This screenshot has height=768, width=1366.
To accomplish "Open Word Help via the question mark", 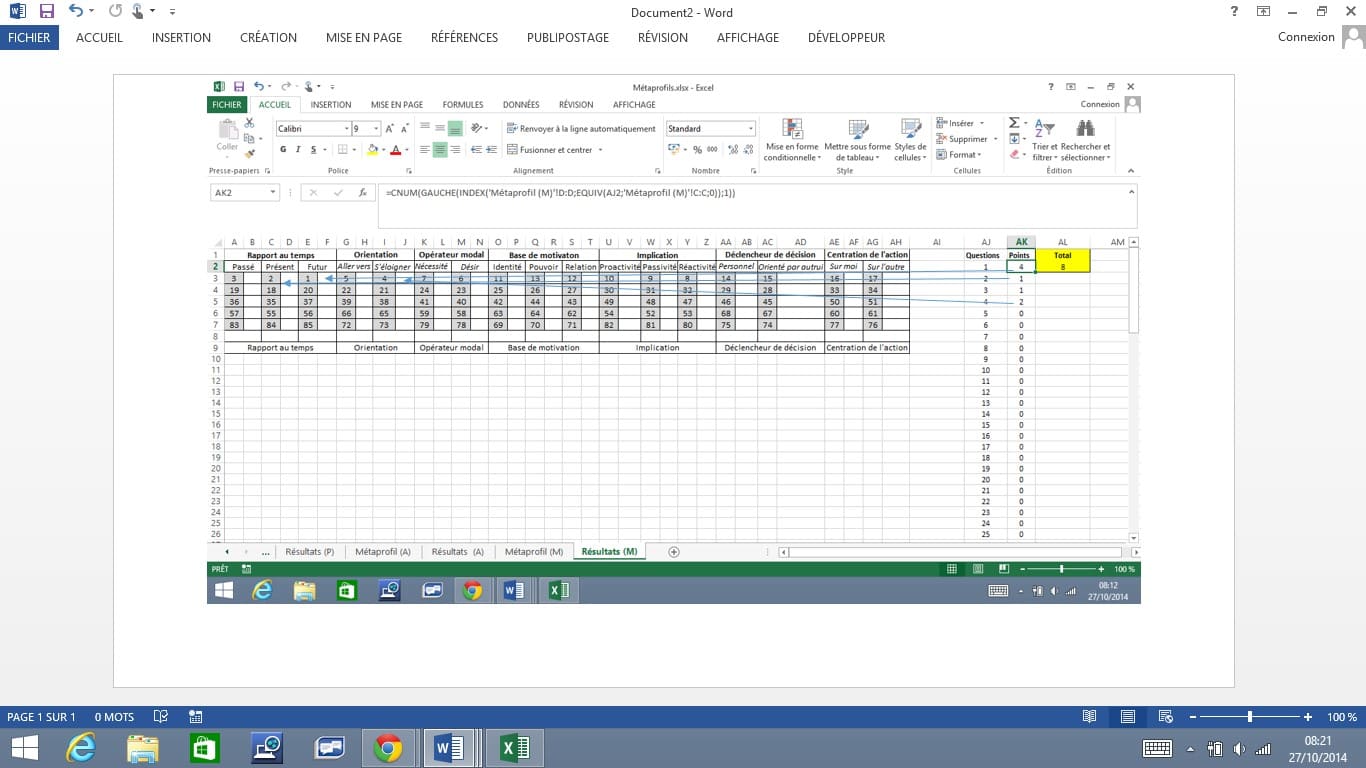I will click(1234, 12).
